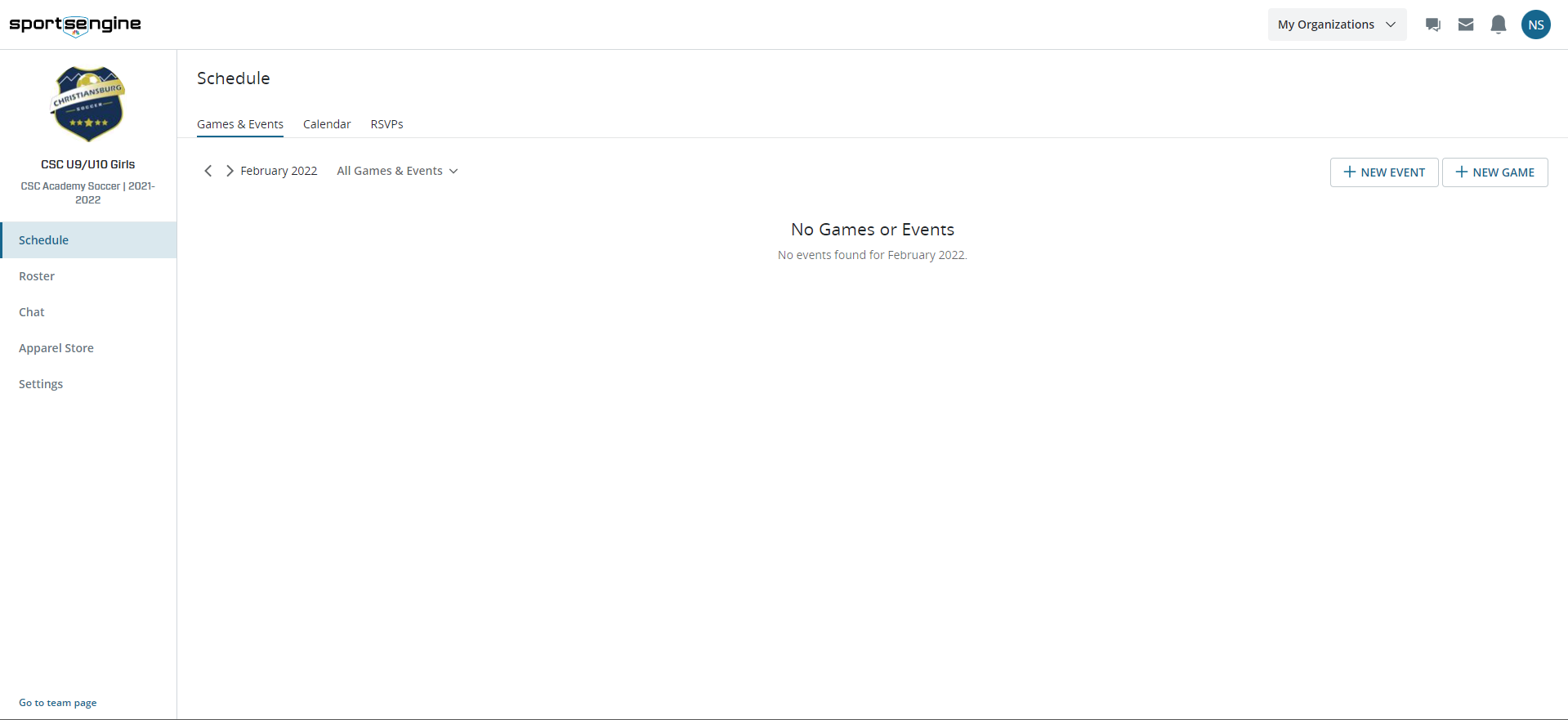Click the SportsEngine logo
Image resolution: width=1568 pixels, height=720 pixels.
pos(75,25)
